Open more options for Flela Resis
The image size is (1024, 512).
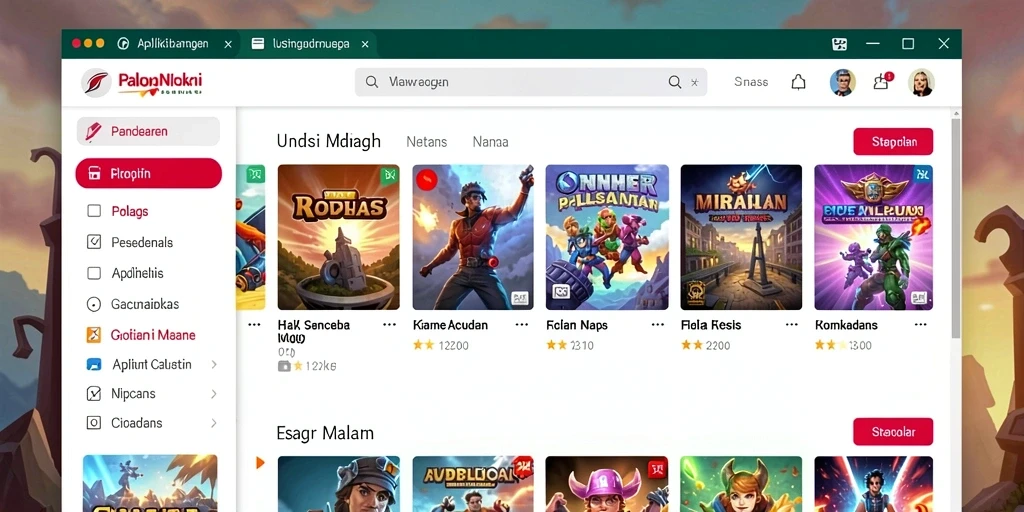[792, 325]
